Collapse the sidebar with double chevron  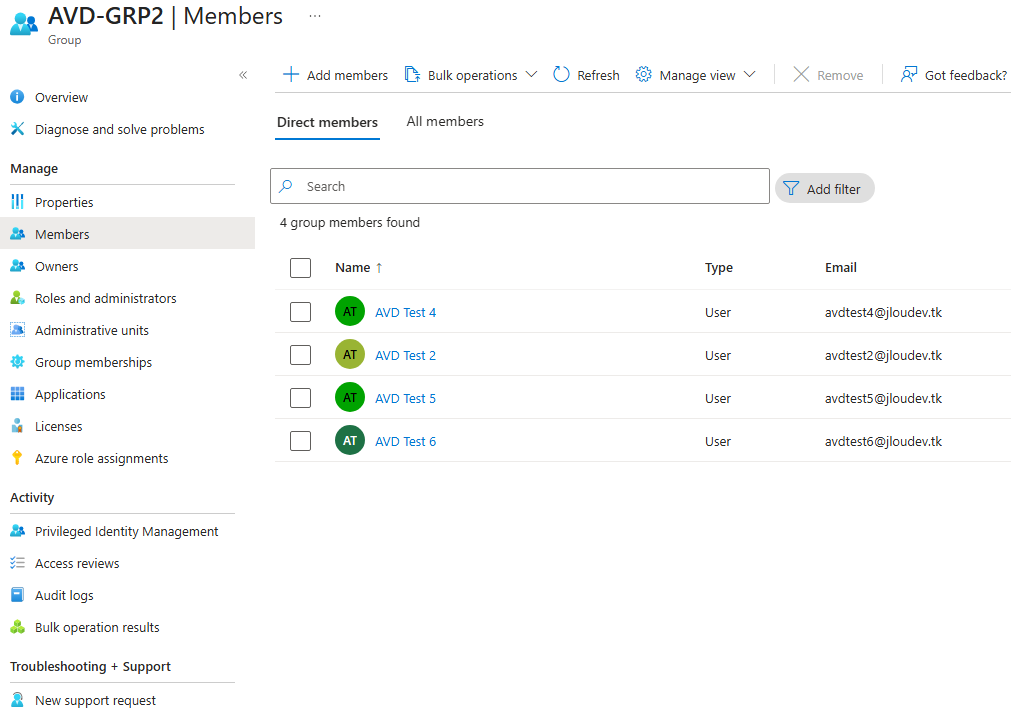coord(243,75)
